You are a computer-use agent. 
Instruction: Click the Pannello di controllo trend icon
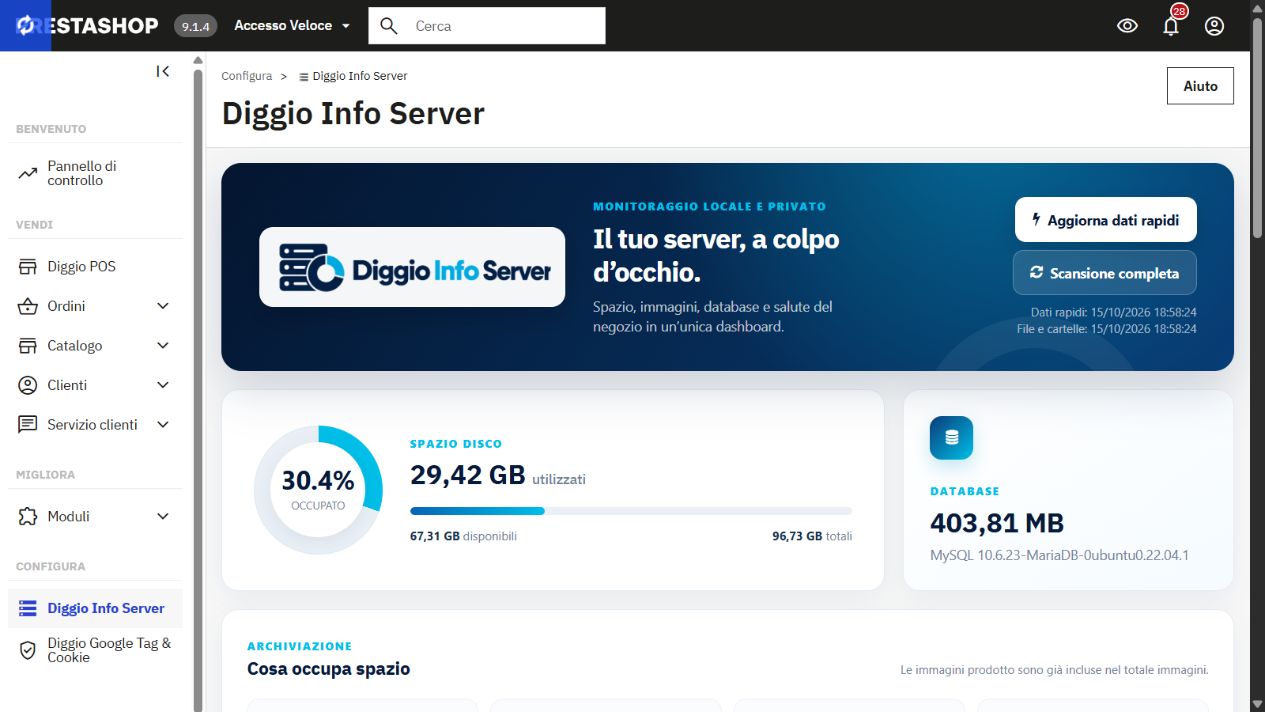click(x=28, y=173)
